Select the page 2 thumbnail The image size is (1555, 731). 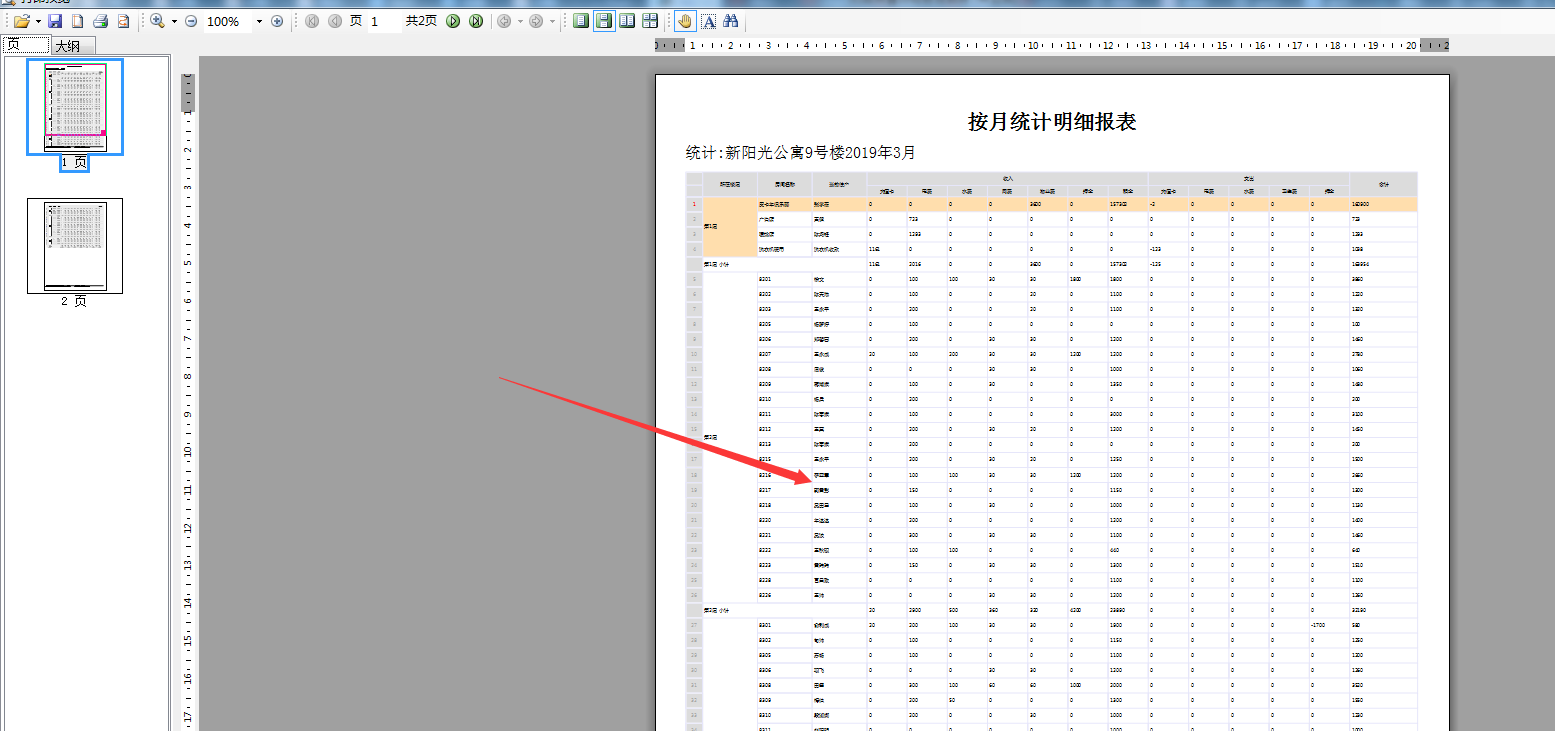pyautogui.click(x=75, y=246)
